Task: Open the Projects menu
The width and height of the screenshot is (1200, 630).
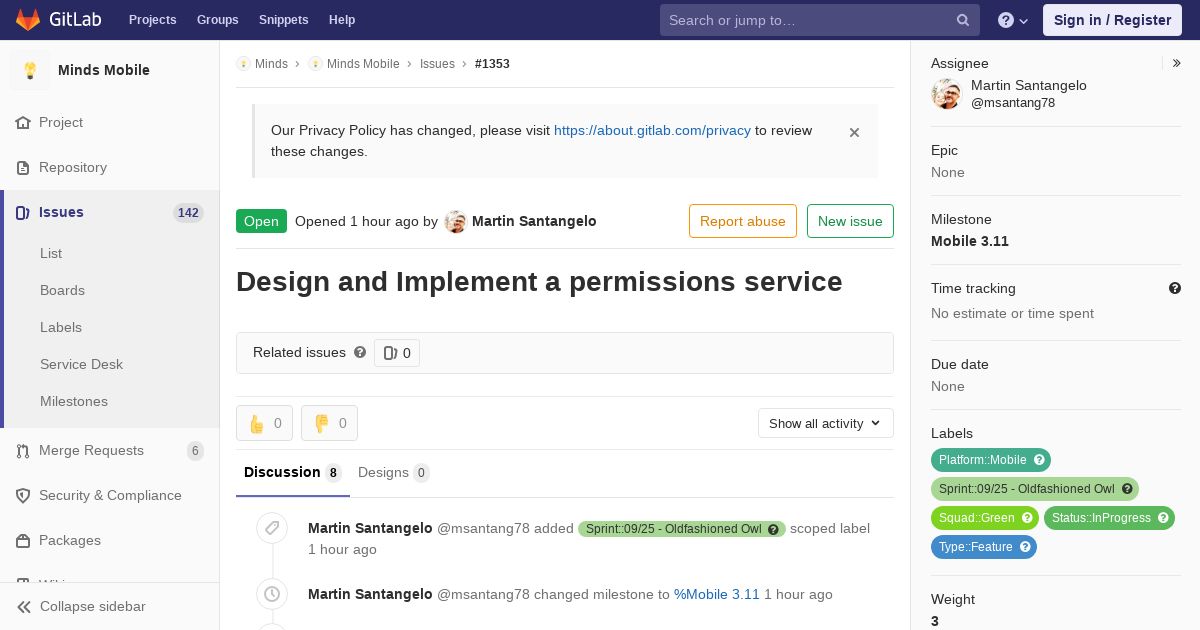Action: click(x=152, y=20)
